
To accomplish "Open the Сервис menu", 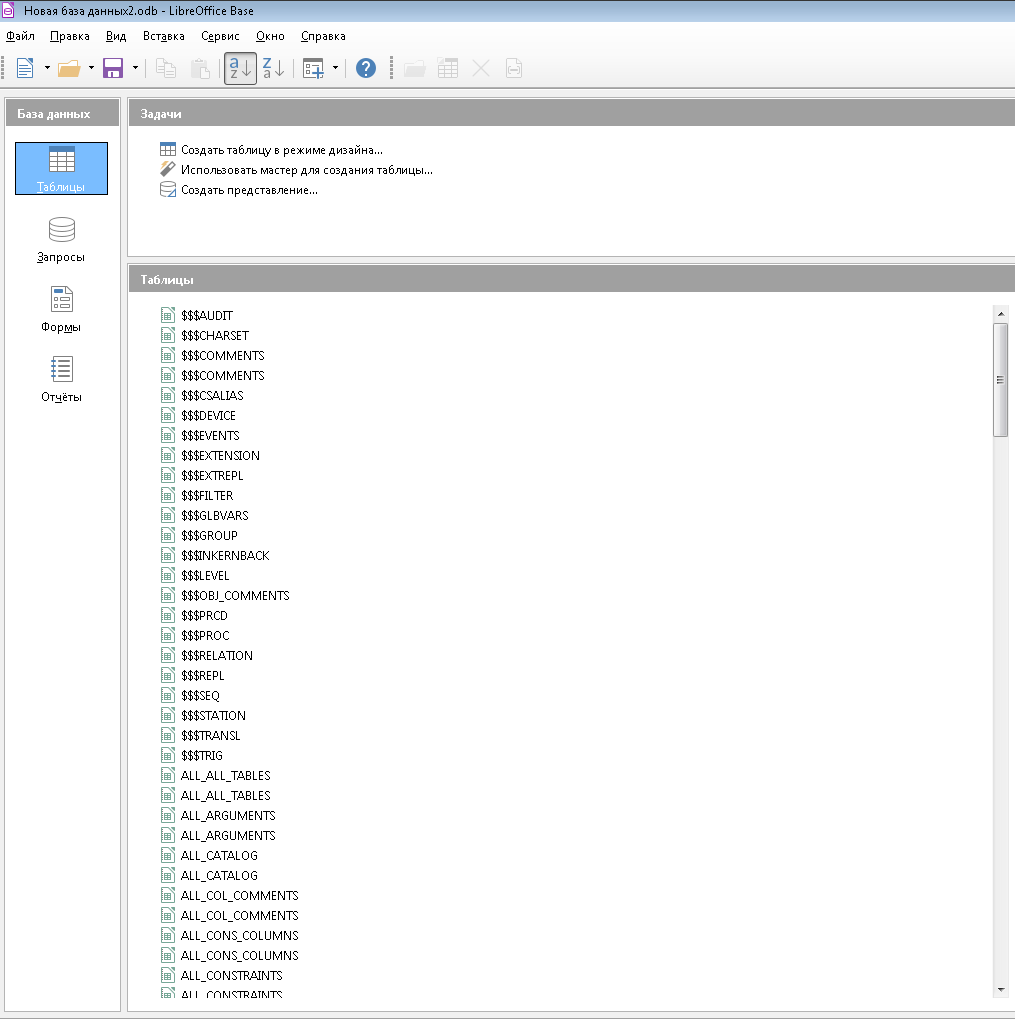I will click(x=220, y=36).
